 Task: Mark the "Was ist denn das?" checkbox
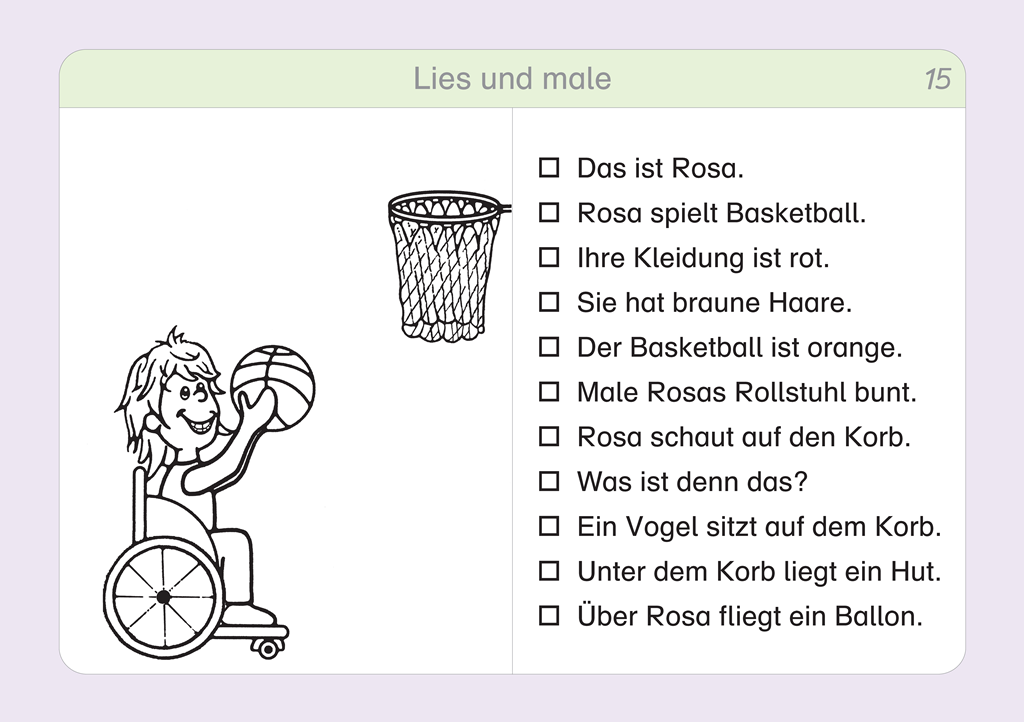pyautogui.click(x=549, y=482)
